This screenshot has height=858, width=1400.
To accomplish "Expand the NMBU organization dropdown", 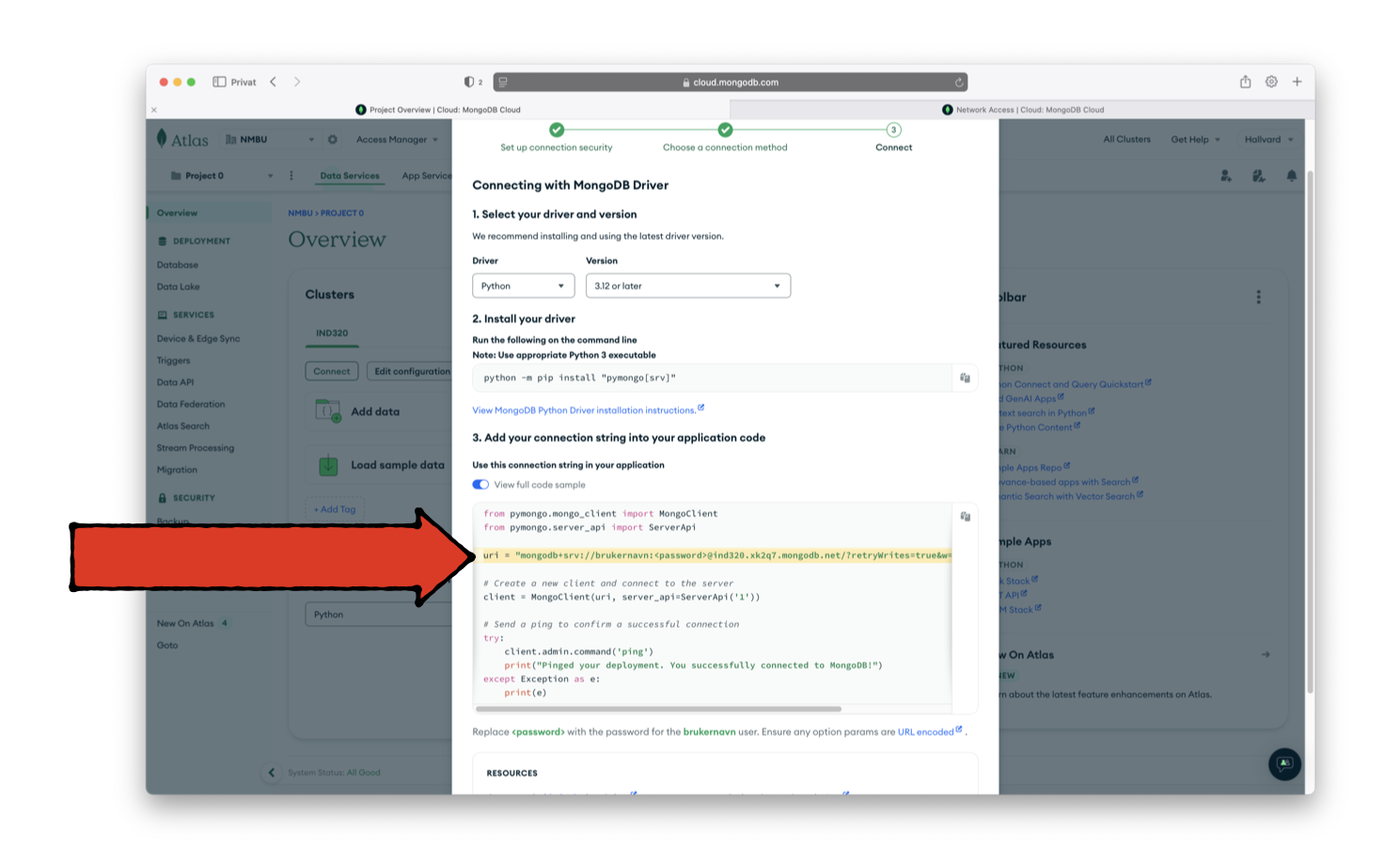I will pos(270,139).
